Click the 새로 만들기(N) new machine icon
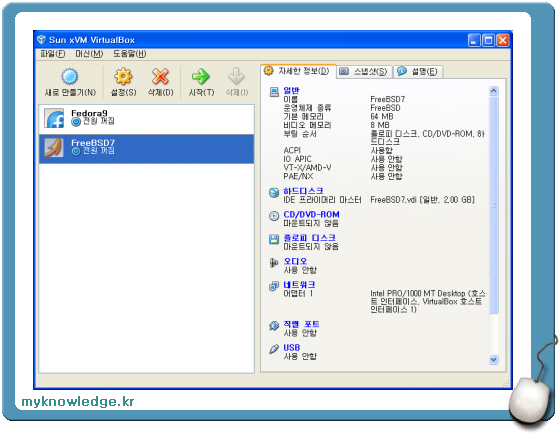Screen dimensions: 560x433 click(x=69, y=76)
